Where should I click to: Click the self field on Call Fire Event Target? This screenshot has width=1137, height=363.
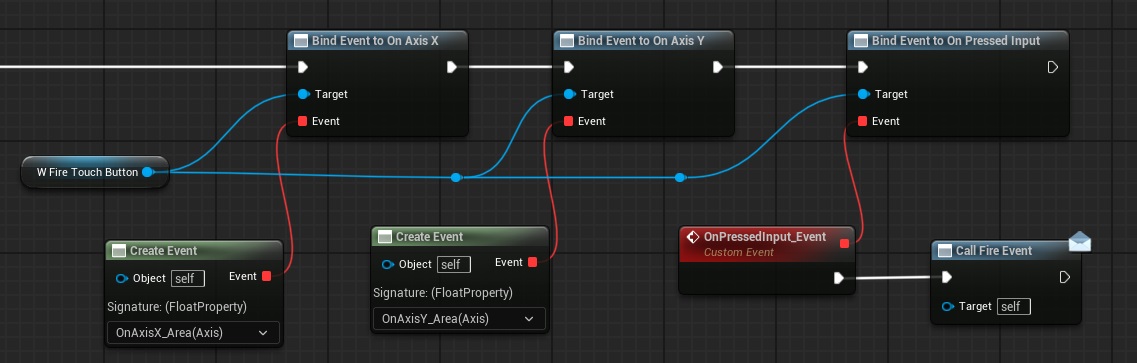pyautogui.click(x=1014, y=306)
